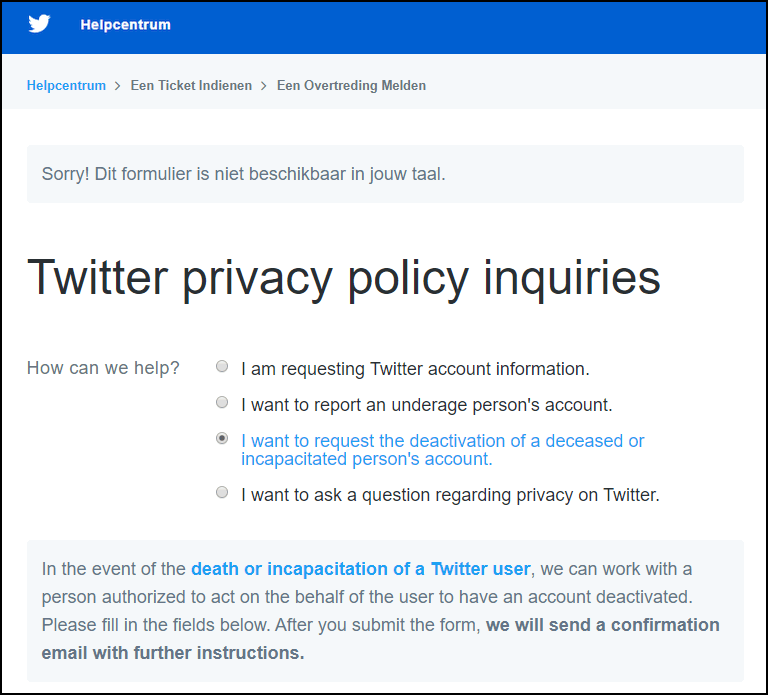Click label 'I want to report an underage person's account'
This screenshot has height=695, width=768.
tap(427, 405)
